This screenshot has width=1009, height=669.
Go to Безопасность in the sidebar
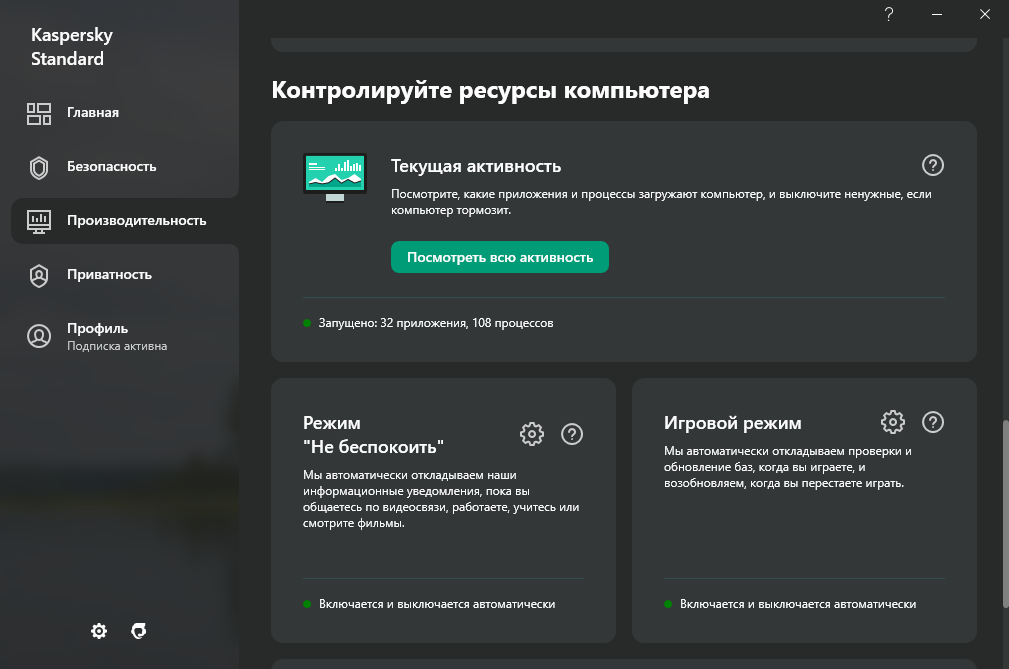(x=111, y=167)
